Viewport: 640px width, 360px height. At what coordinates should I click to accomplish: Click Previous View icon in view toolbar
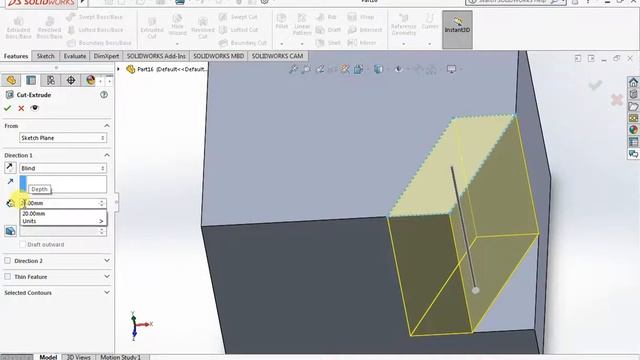pos(320,69)
